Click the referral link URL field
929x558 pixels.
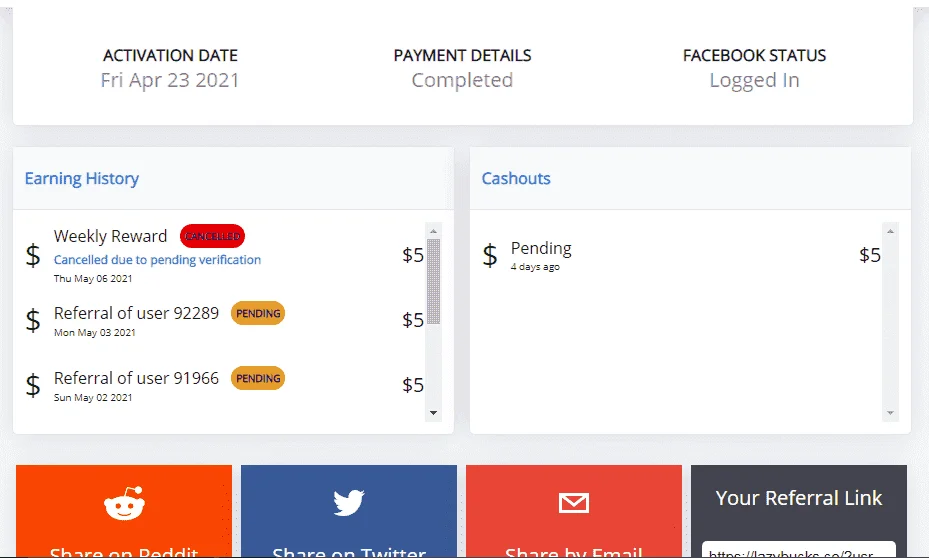[x=799, y=550]
